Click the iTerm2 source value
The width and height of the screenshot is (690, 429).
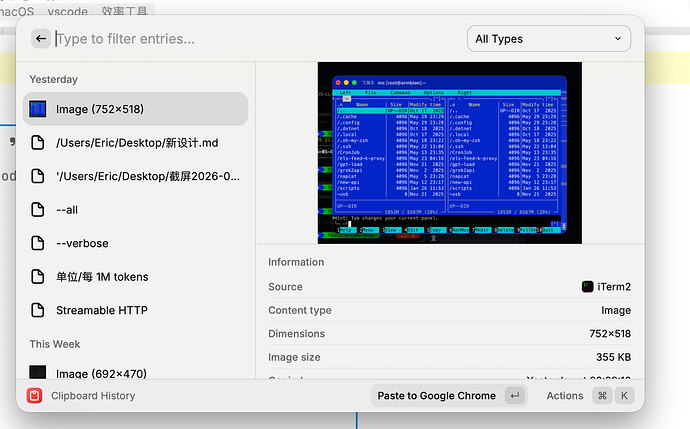tap(613, 286)
